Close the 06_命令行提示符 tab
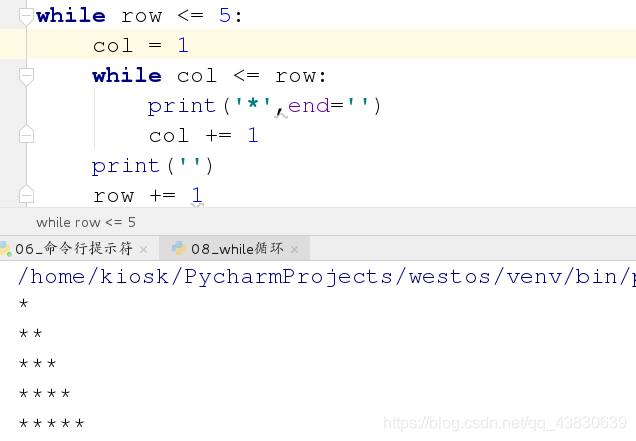 [x=143, y=250]
